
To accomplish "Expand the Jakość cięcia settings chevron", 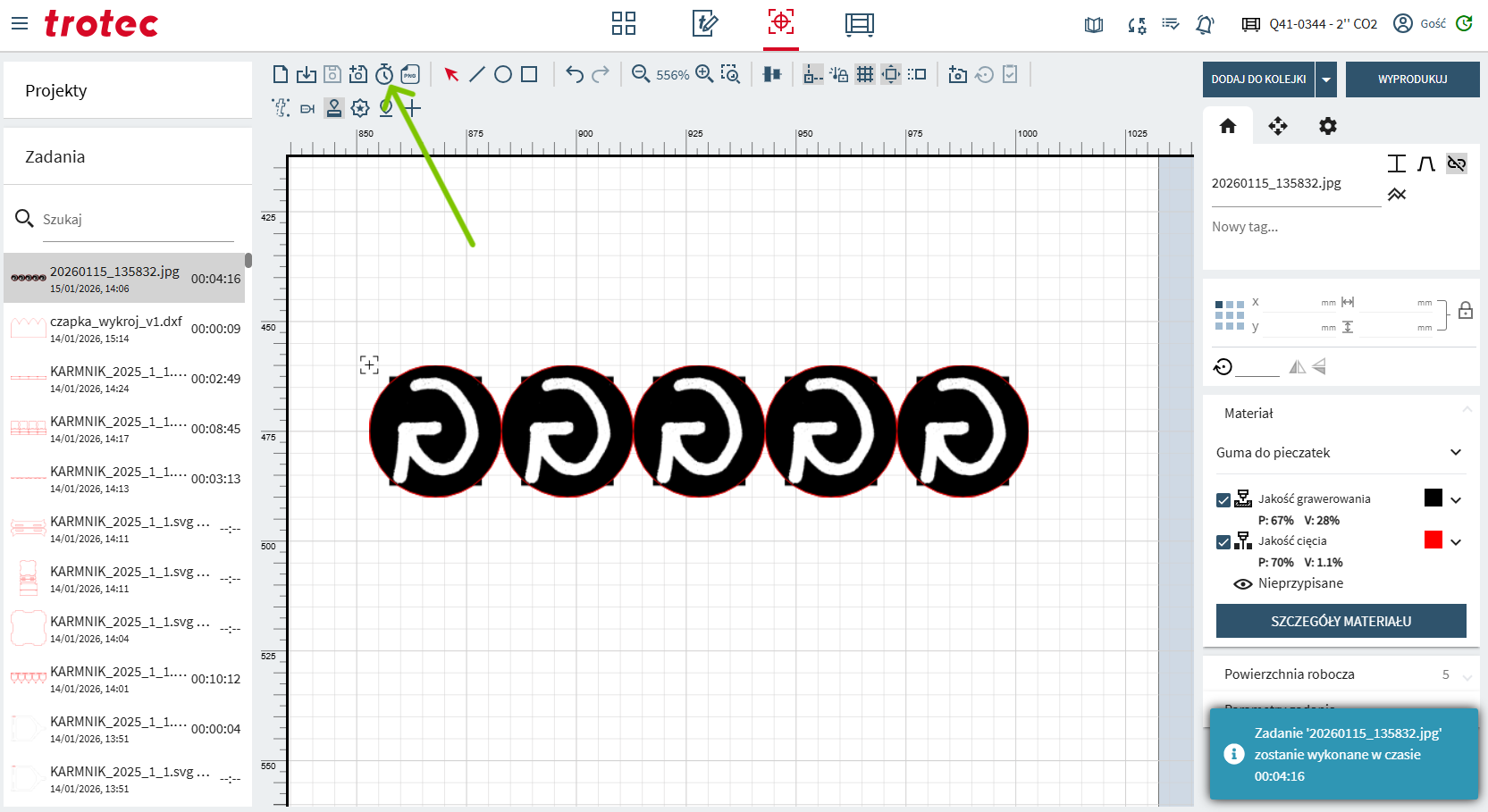I will pyautogui.click(x=1456, y=542).
